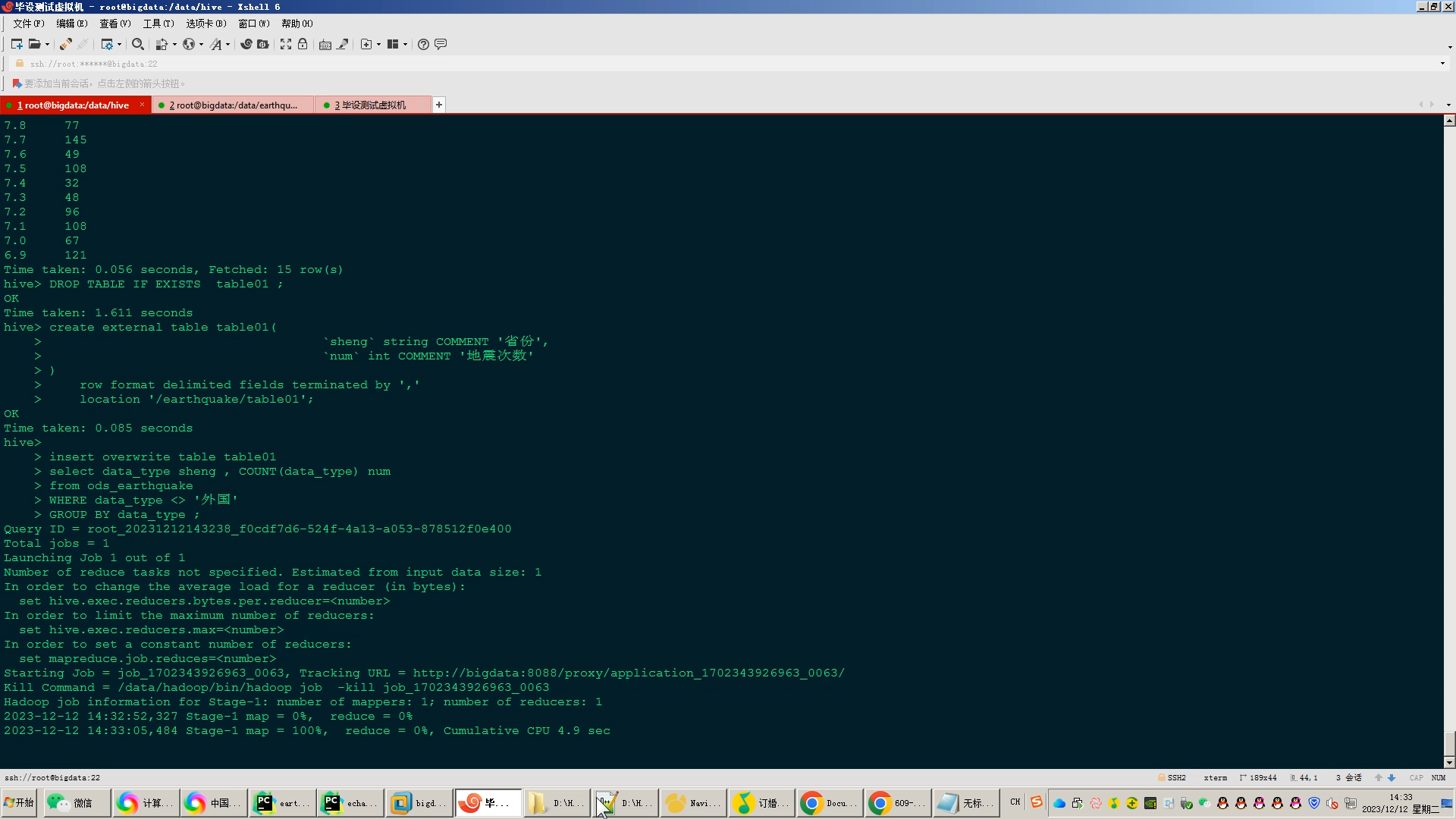Click the lock screen padlock icon
1456x819 pixels.
pyautogui.click(x=303, y=44)
